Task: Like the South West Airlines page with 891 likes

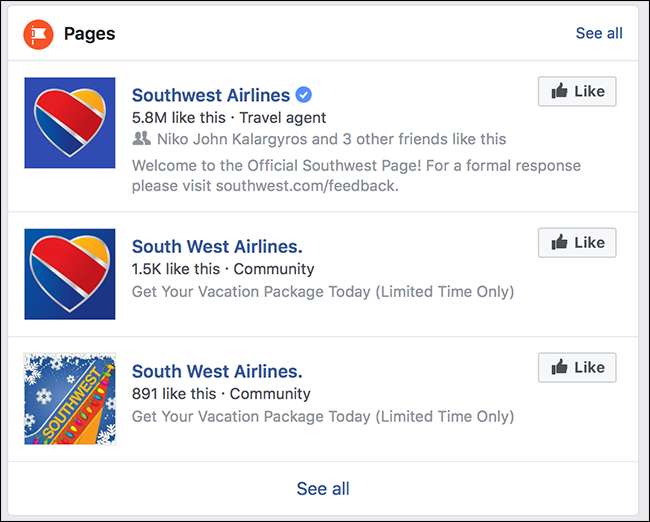Action: pyautogui.click(x=577, y=367)
